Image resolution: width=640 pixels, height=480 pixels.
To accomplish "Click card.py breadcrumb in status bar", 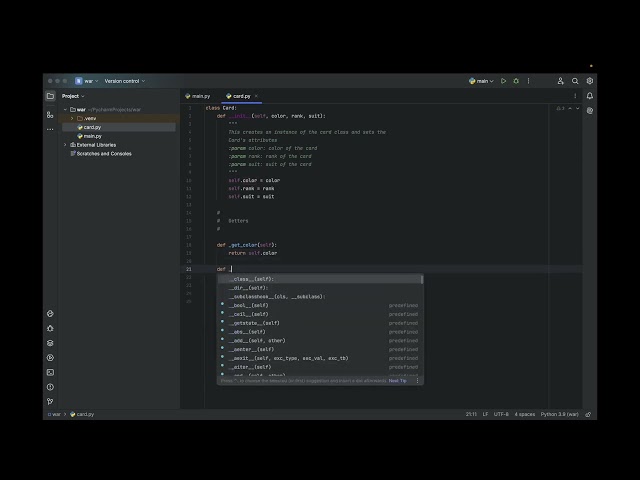I will pyautogui.click(x=82, y=414).
